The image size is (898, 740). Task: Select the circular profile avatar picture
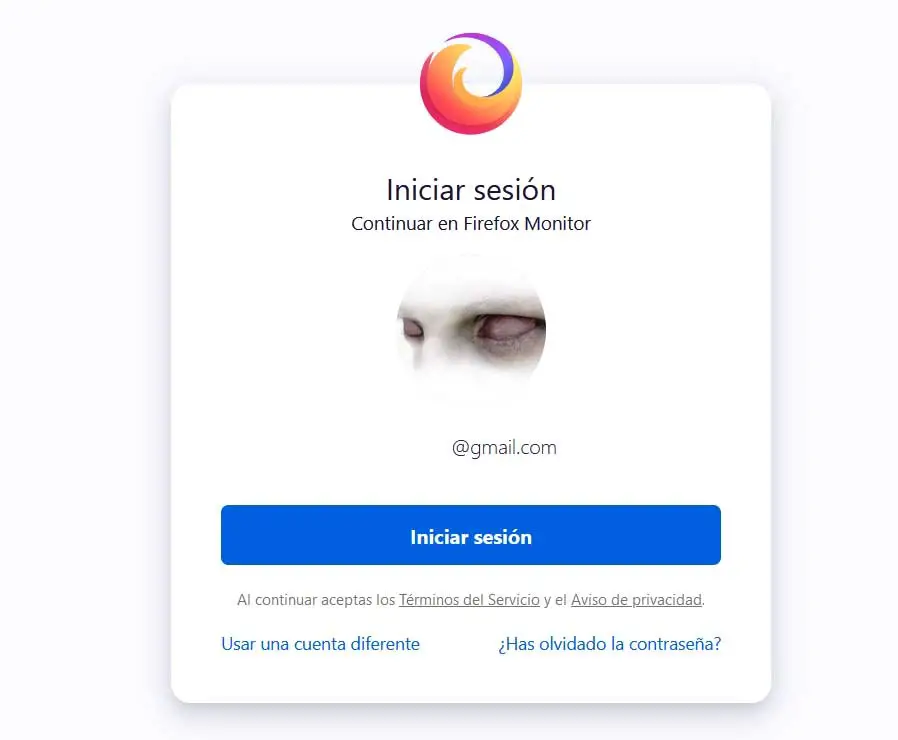coord(471,328)
